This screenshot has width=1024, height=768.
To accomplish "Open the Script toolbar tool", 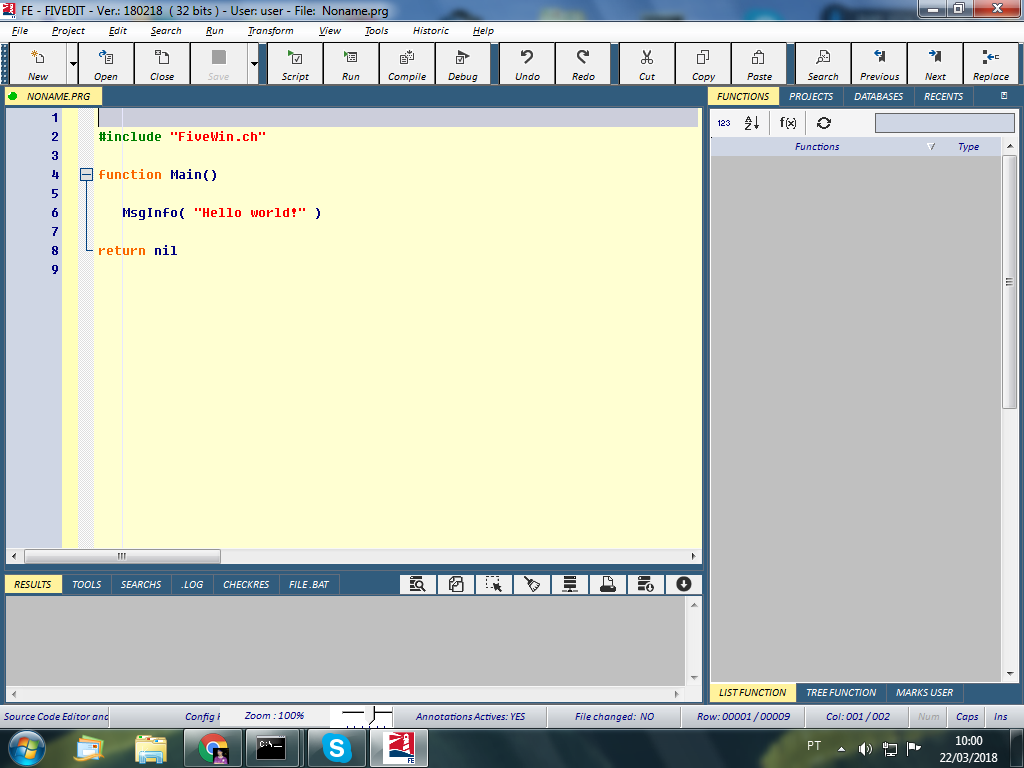I will [x=295, y=64].
